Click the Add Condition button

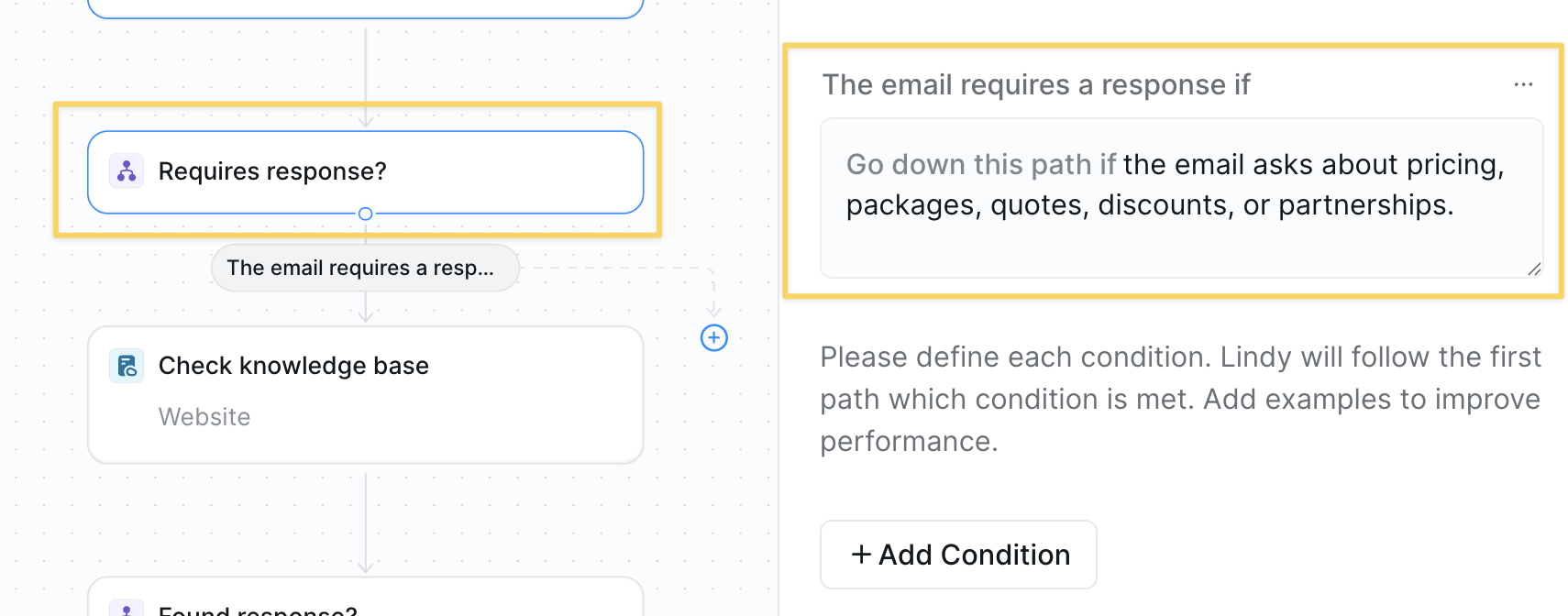point(958,555)
